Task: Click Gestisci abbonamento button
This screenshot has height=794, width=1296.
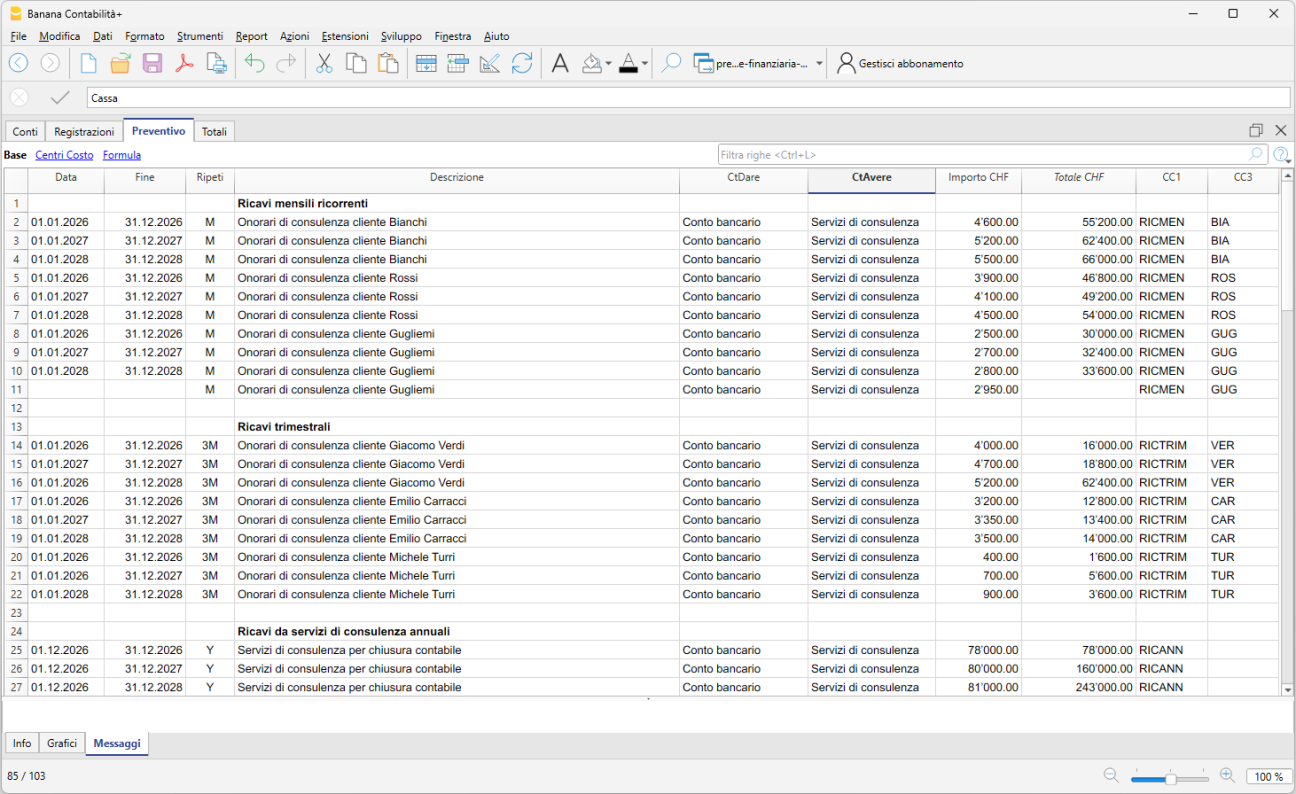Action: (x=900, y=63)
